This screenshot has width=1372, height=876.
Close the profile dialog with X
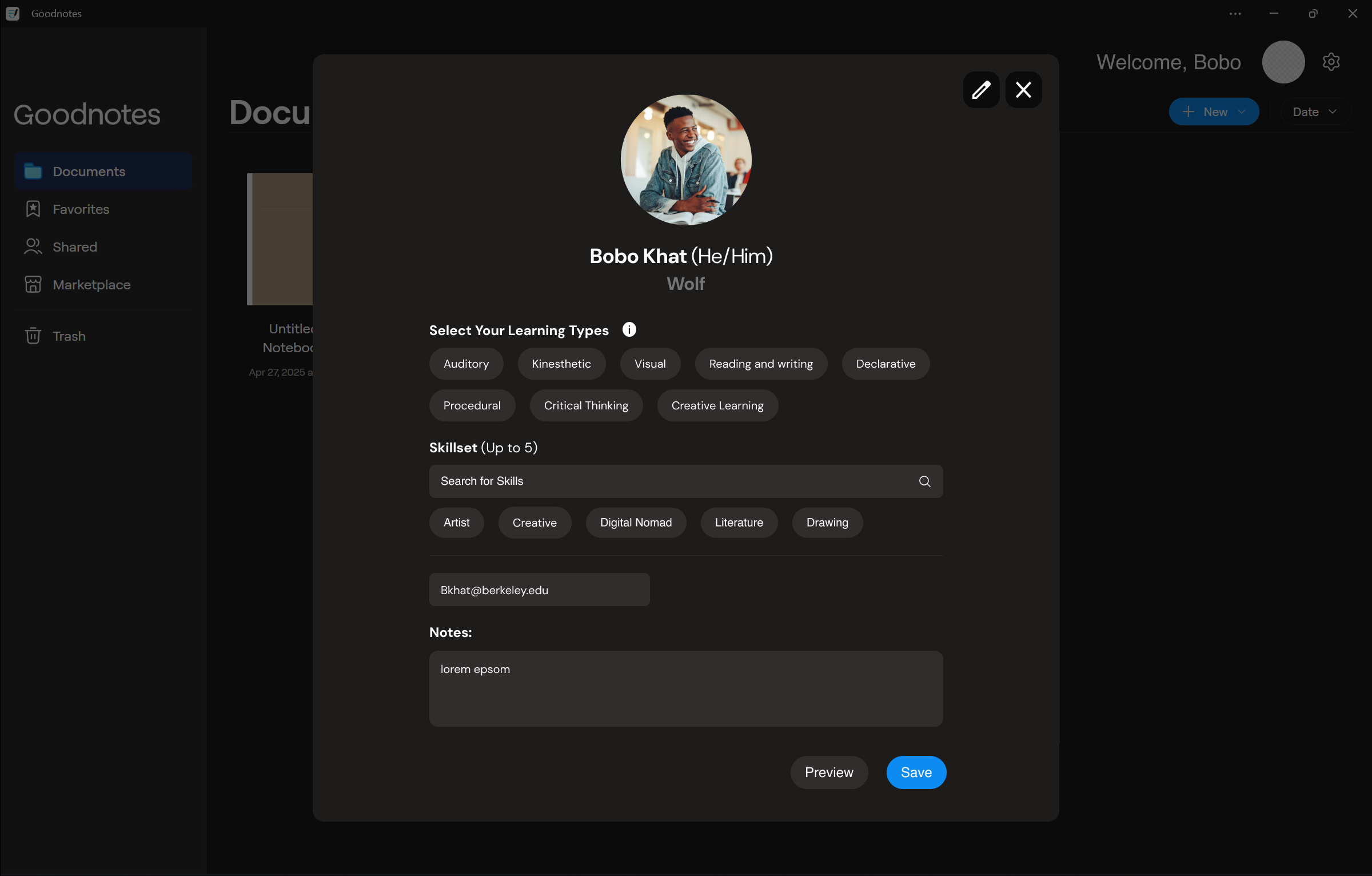click(1023, 90)
